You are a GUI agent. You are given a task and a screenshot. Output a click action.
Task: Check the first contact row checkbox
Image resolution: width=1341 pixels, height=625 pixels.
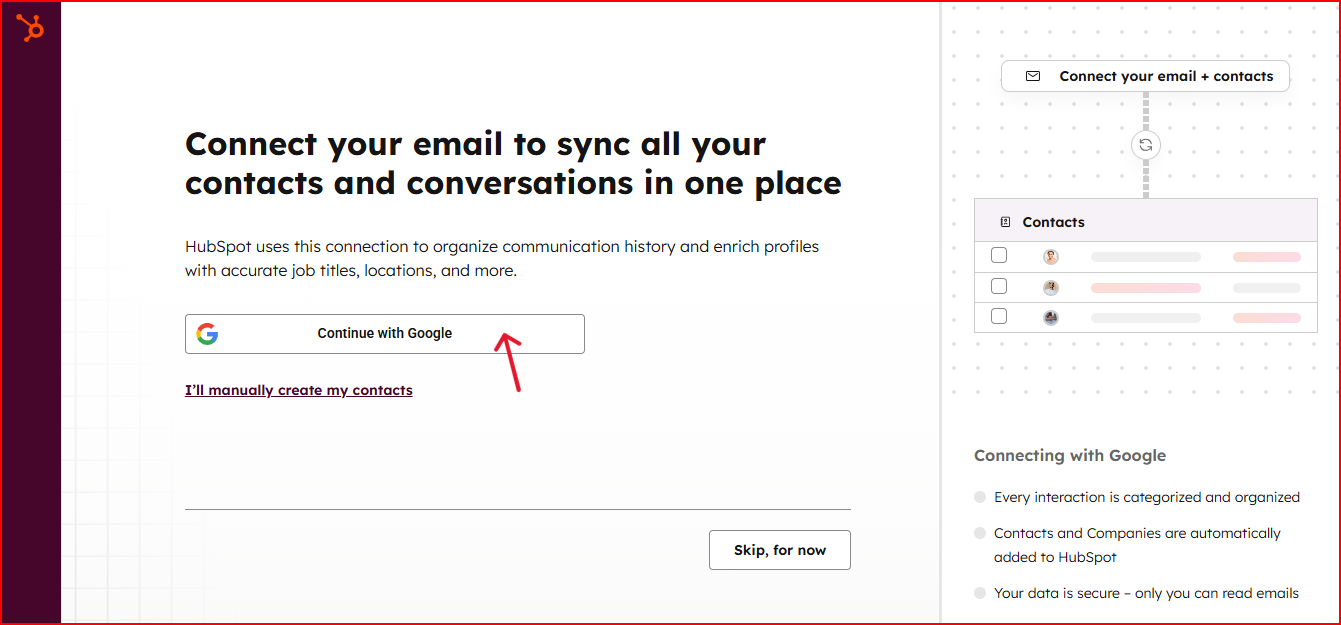click(999, 255)
